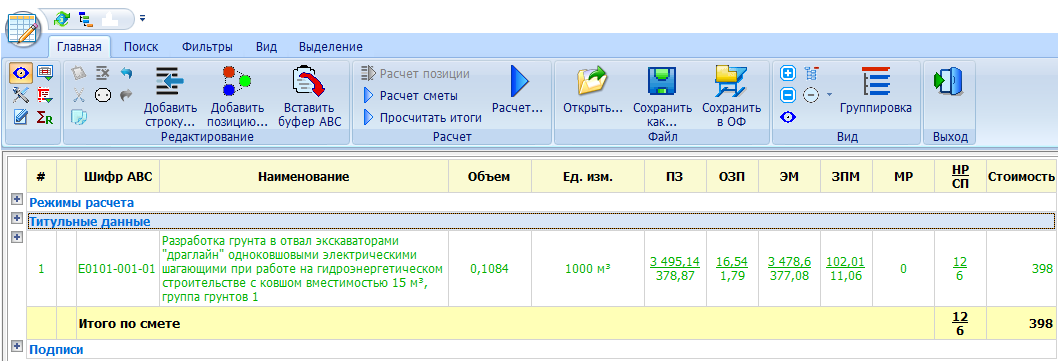
Task: Expand the Подписи section
Action: (x=16, y=346)
